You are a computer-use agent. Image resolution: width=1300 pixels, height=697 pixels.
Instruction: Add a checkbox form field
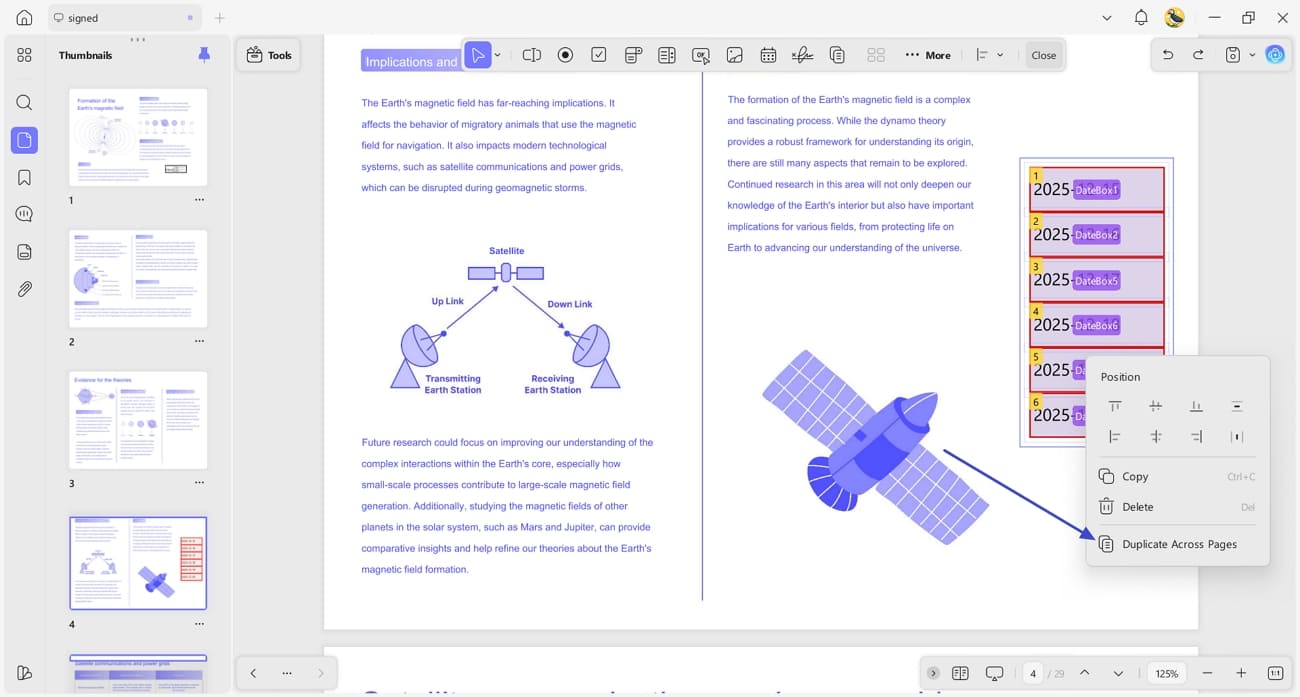click(x=599, y=55)
